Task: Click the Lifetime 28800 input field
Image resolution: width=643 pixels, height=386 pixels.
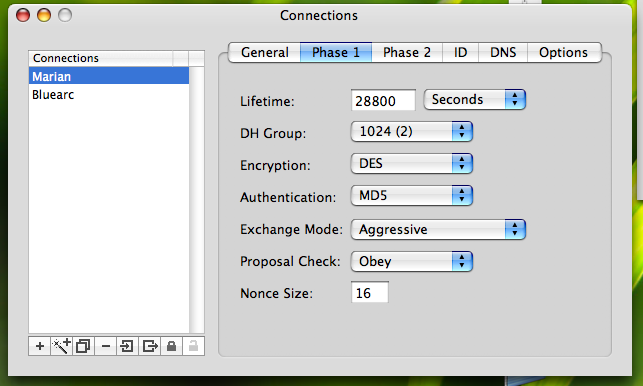Action: [383, 100]
